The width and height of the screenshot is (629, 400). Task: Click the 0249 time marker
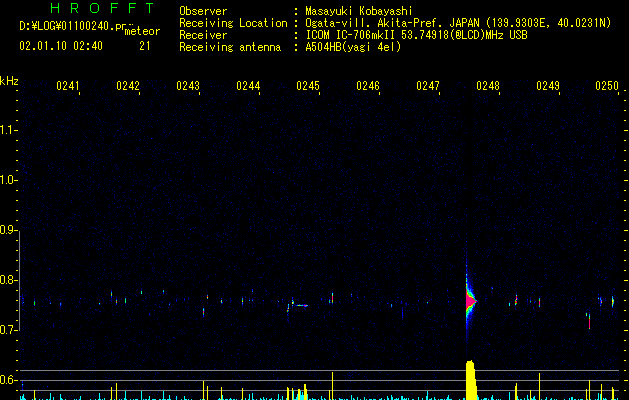point(548,86)
